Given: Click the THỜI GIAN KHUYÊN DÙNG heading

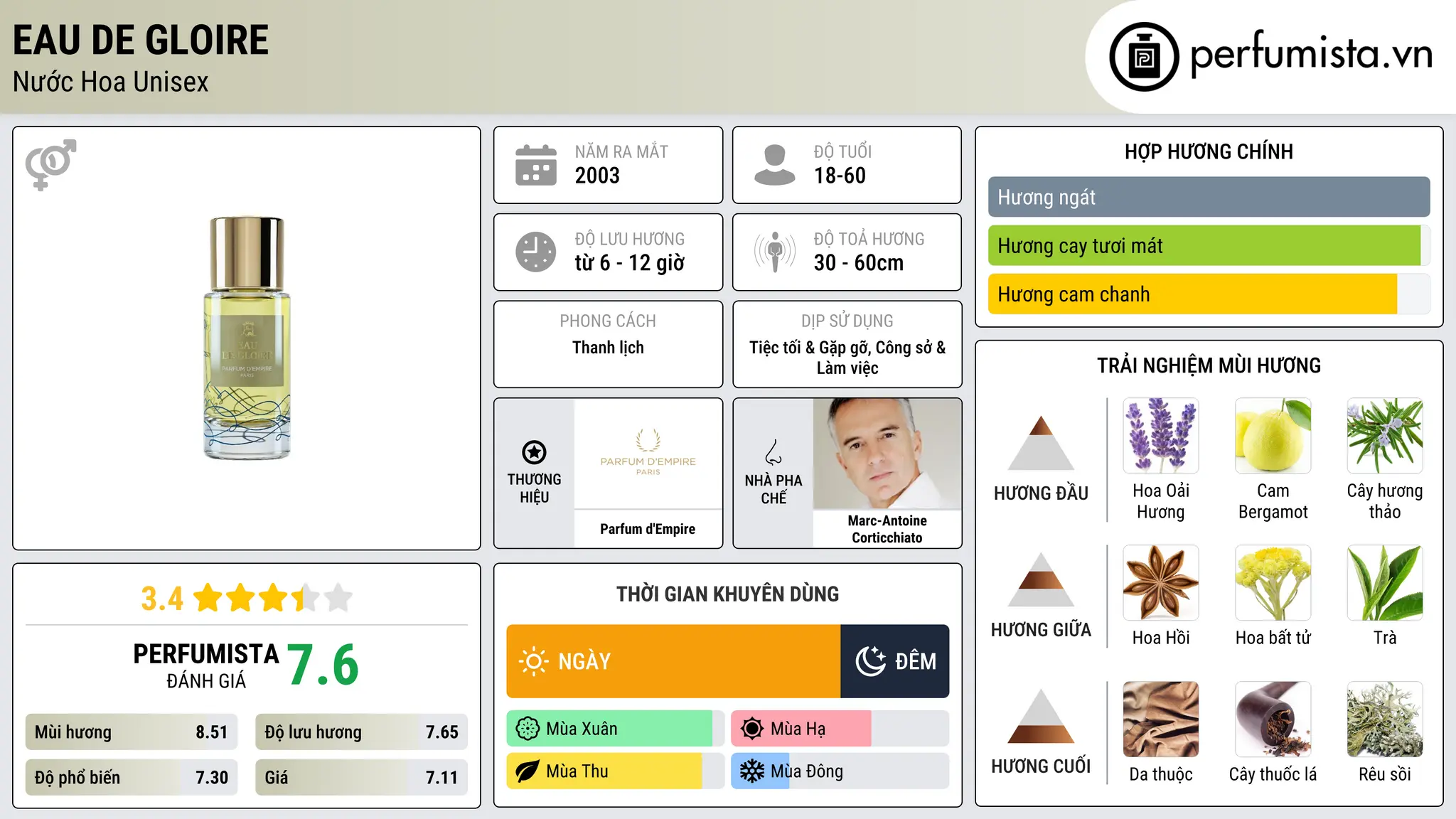Looking at the screenshot, I should click(727, 594).
